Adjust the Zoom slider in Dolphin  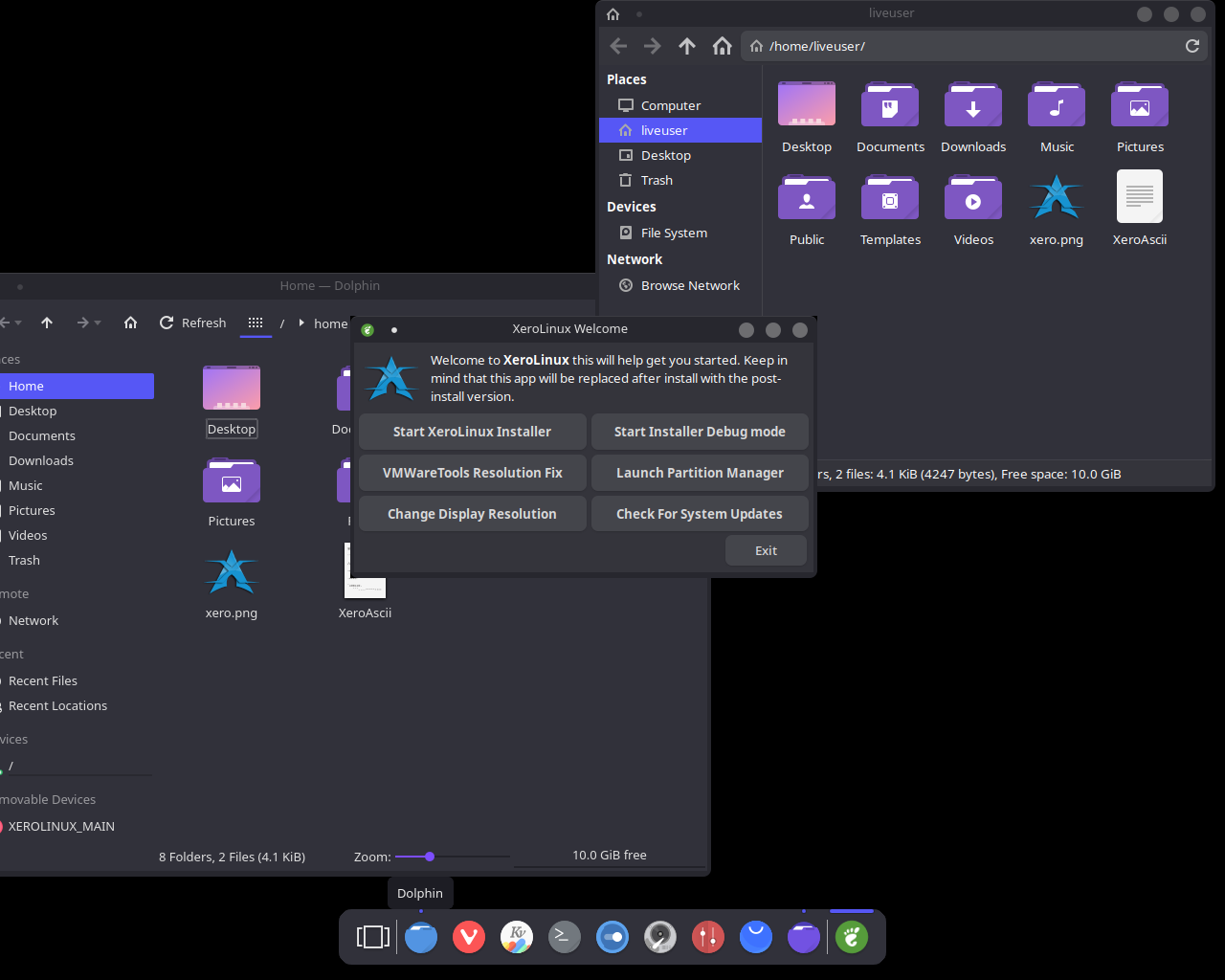point(452,857)
